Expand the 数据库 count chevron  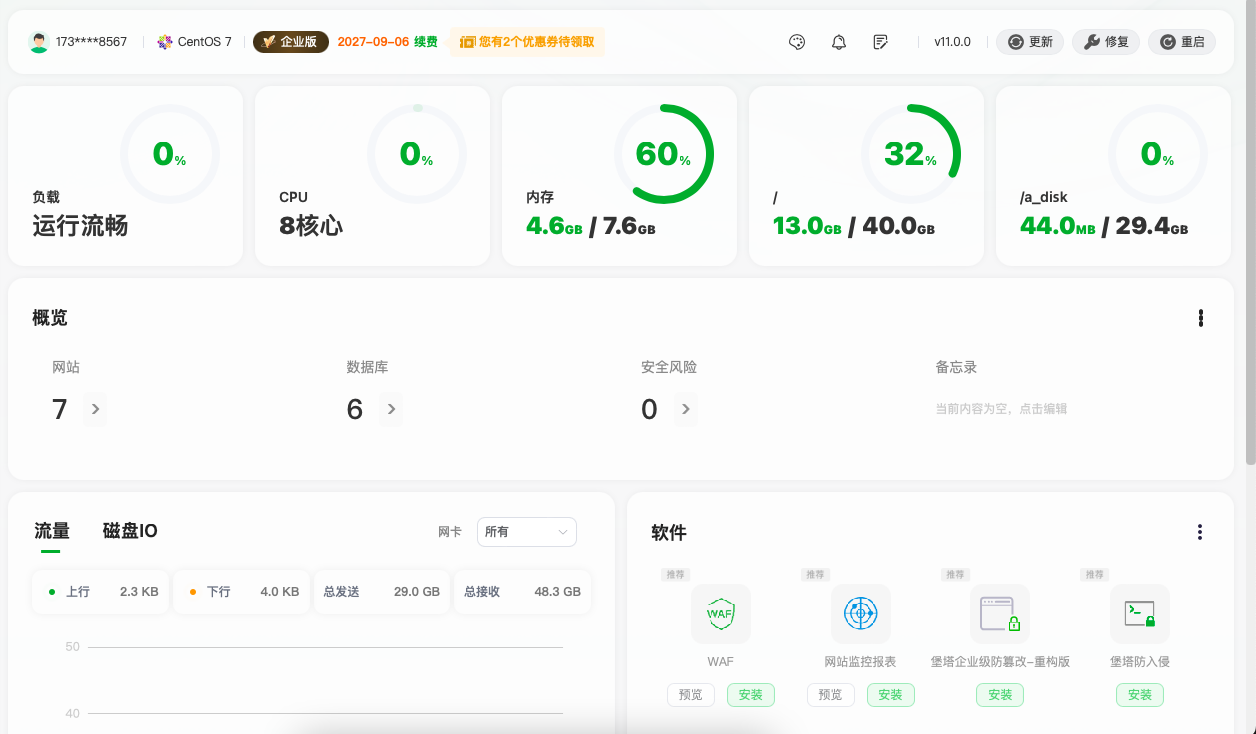tap(391, 409)
